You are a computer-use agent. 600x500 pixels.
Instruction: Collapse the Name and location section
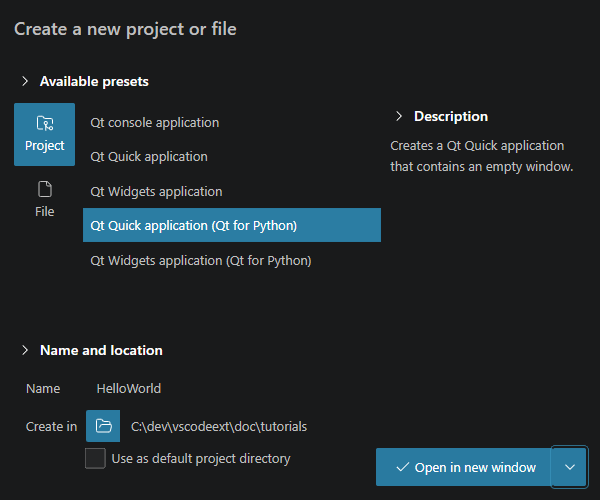click(x=25, y=350)
